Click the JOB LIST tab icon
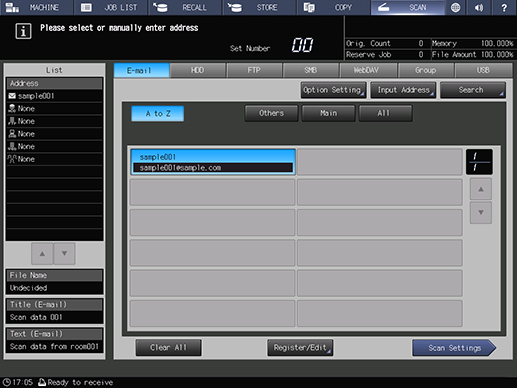Image resolution: width=517 pixels, height=388 pixels. click(86, 7)
